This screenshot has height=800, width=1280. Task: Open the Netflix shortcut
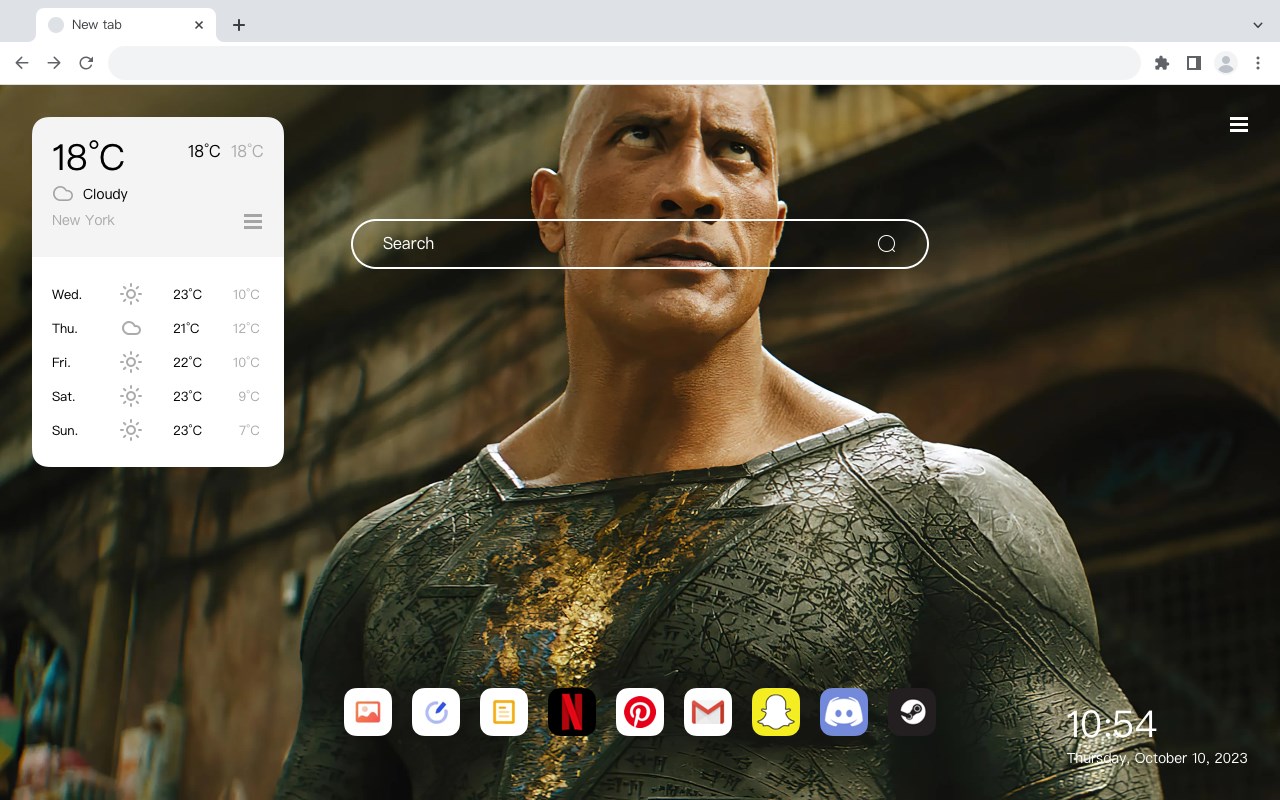click(572, 712)
